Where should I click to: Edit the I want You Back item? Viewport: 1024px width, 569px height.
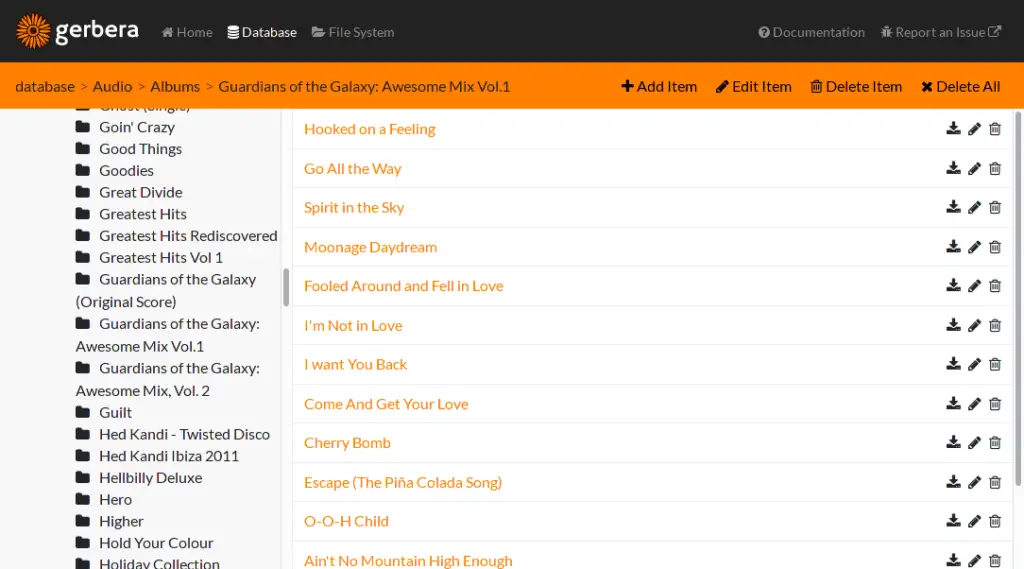click(974, 364)
